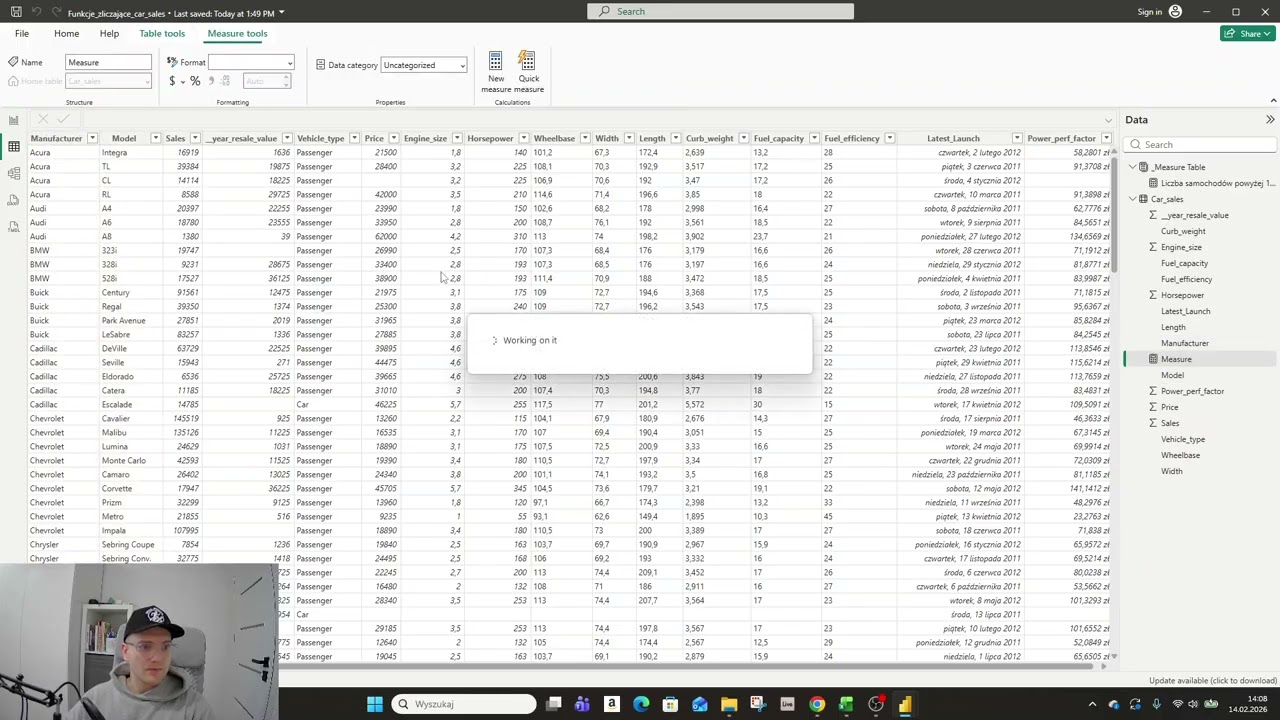
Task: Open the Power_perf_factor column filter dropdown
Action: coord(1106,138)
